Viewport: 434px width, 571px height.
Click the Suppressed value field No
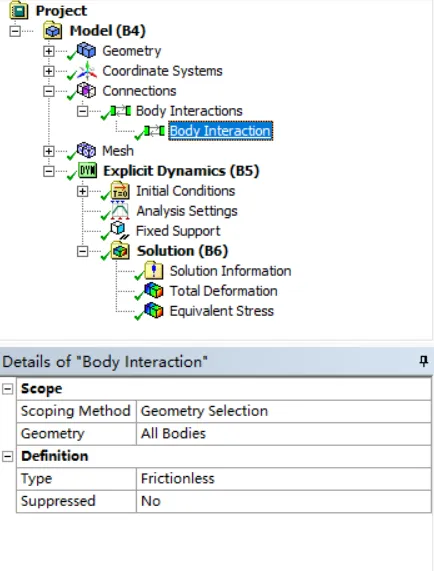(x=284, y=501)
